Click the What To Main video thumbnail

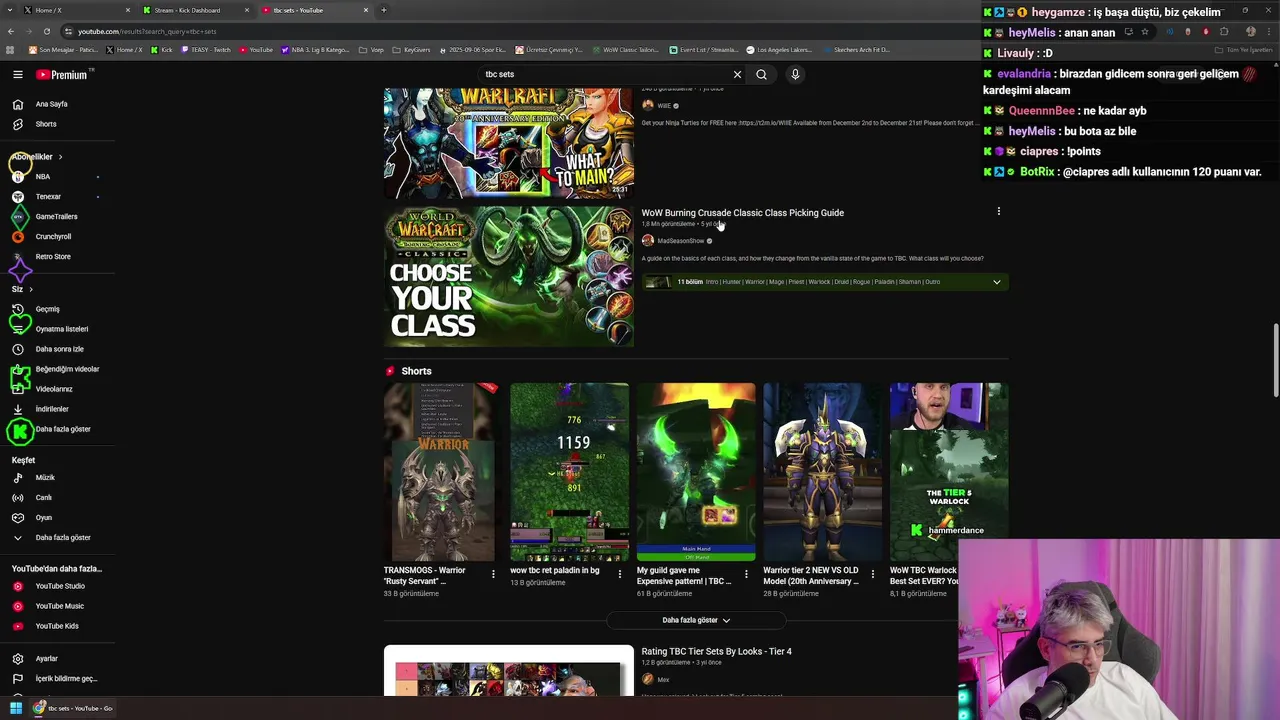(x=509, y=143)
